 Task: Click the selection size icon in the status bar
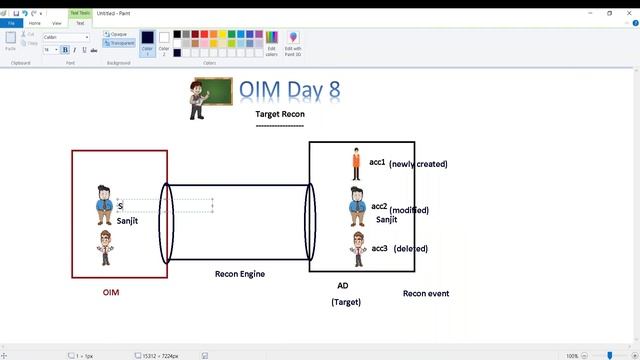click(x=71, y=356)
